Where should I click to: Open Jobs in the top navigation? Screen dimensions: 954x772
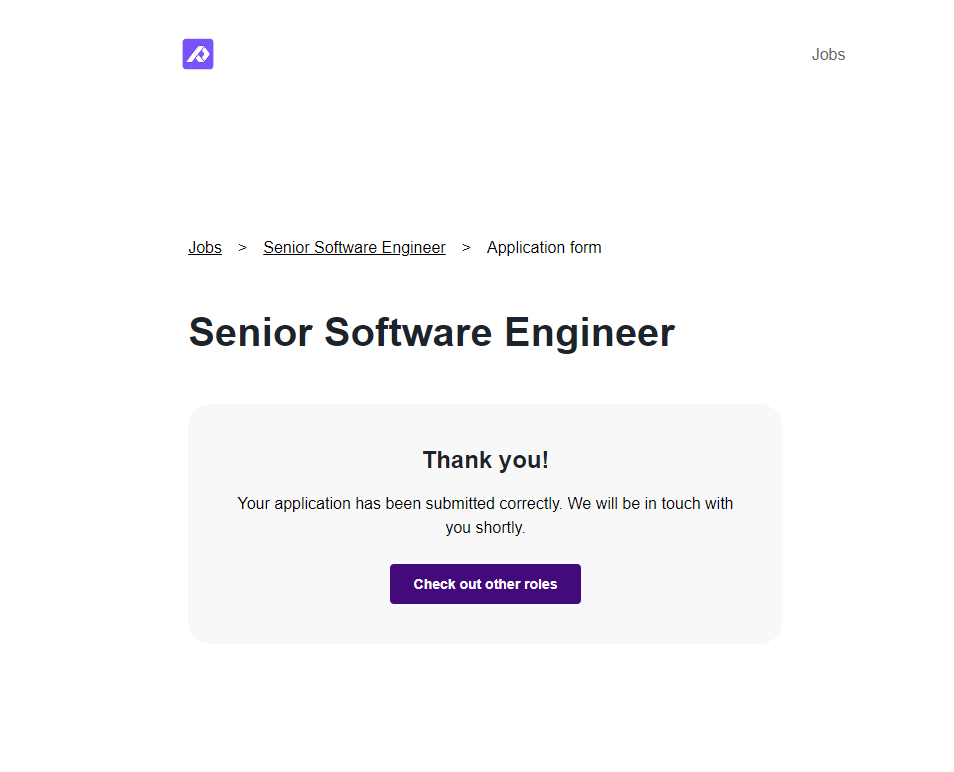[x=828, y=55]
